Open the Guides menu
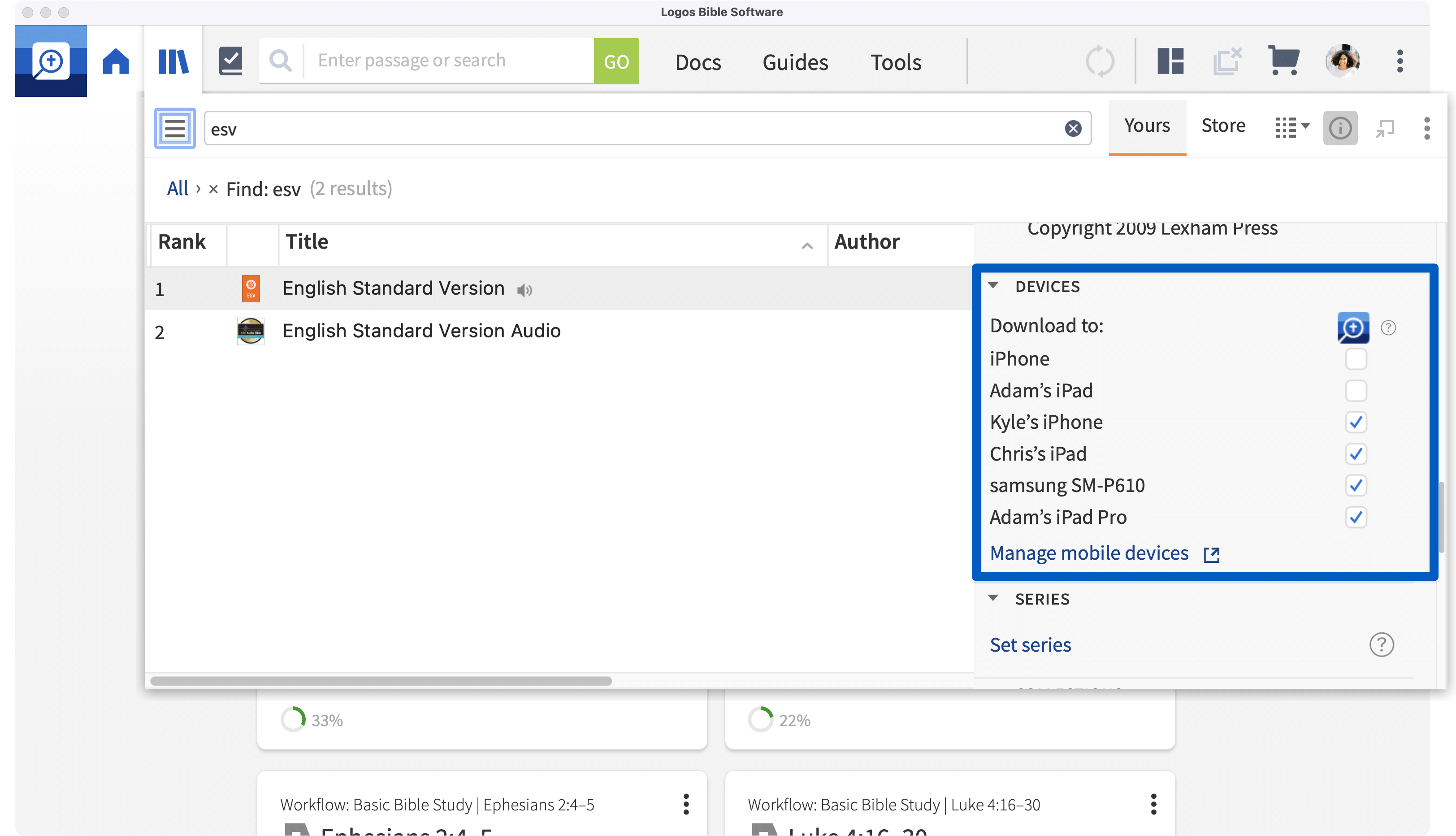 [x=795, y=62]
